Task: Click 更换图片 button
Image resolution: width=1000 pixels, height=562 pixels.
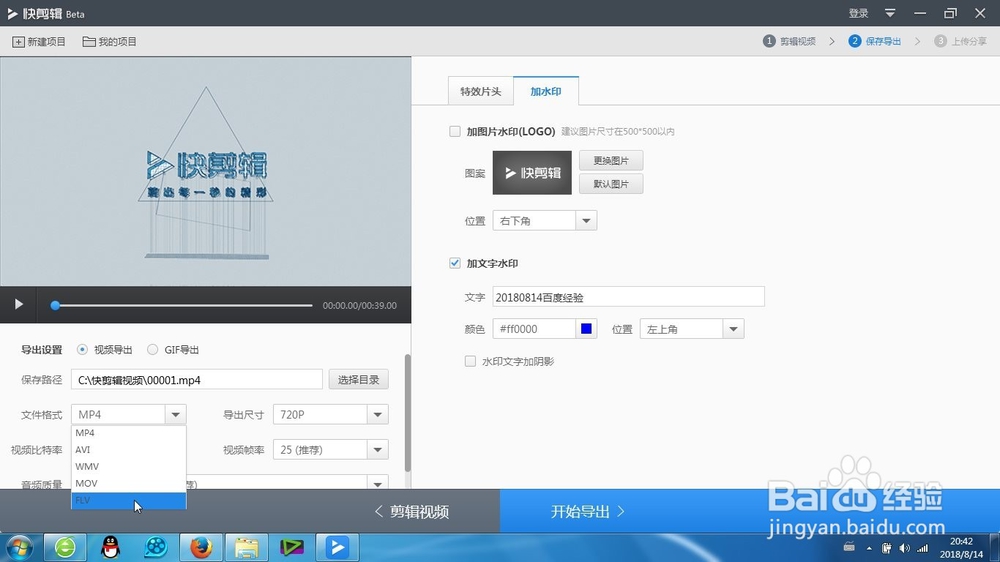Action: coord(611,160)
